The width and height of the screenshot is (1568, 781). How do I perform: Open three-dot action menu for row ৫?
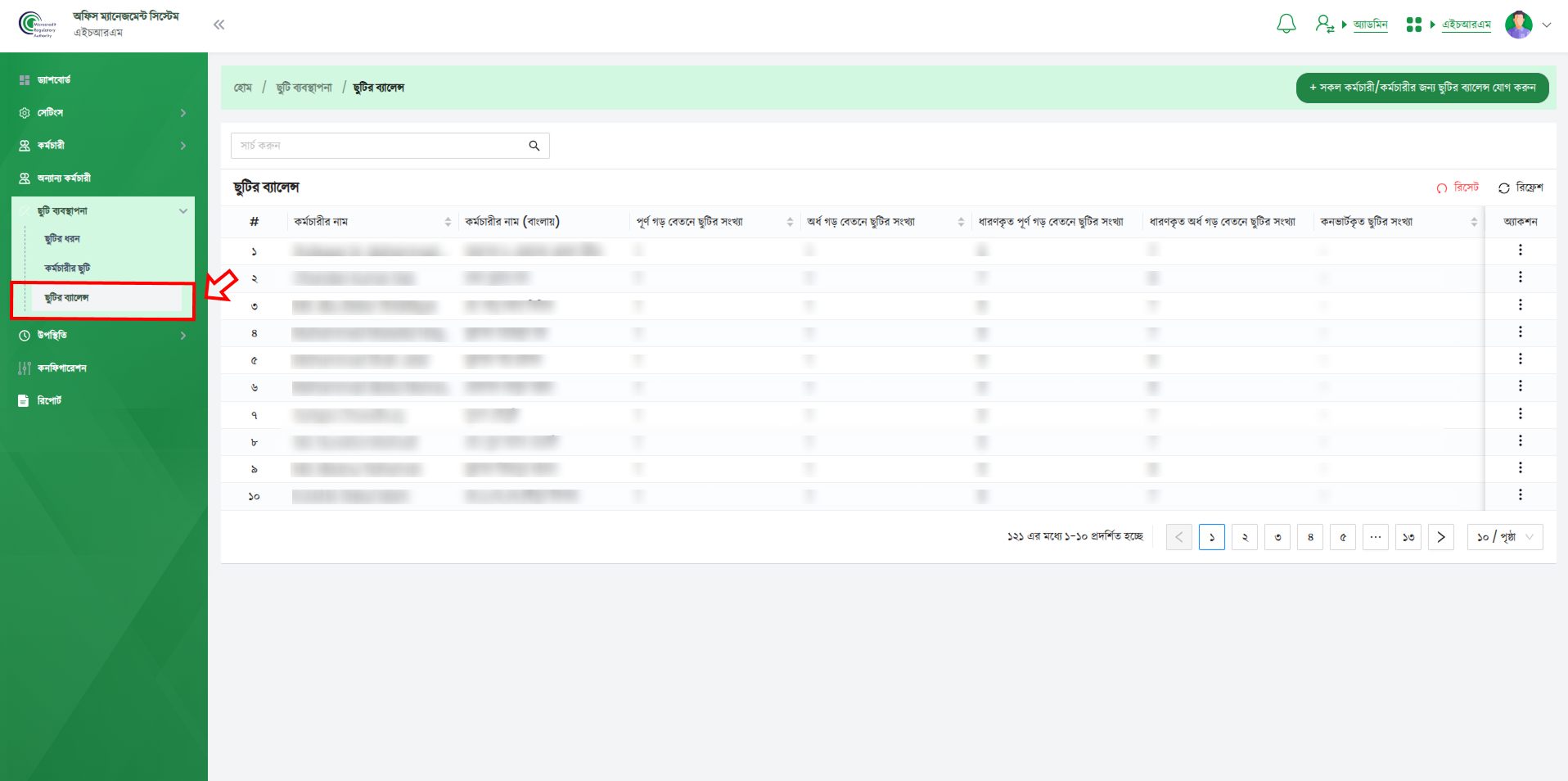click(1520, 359)
